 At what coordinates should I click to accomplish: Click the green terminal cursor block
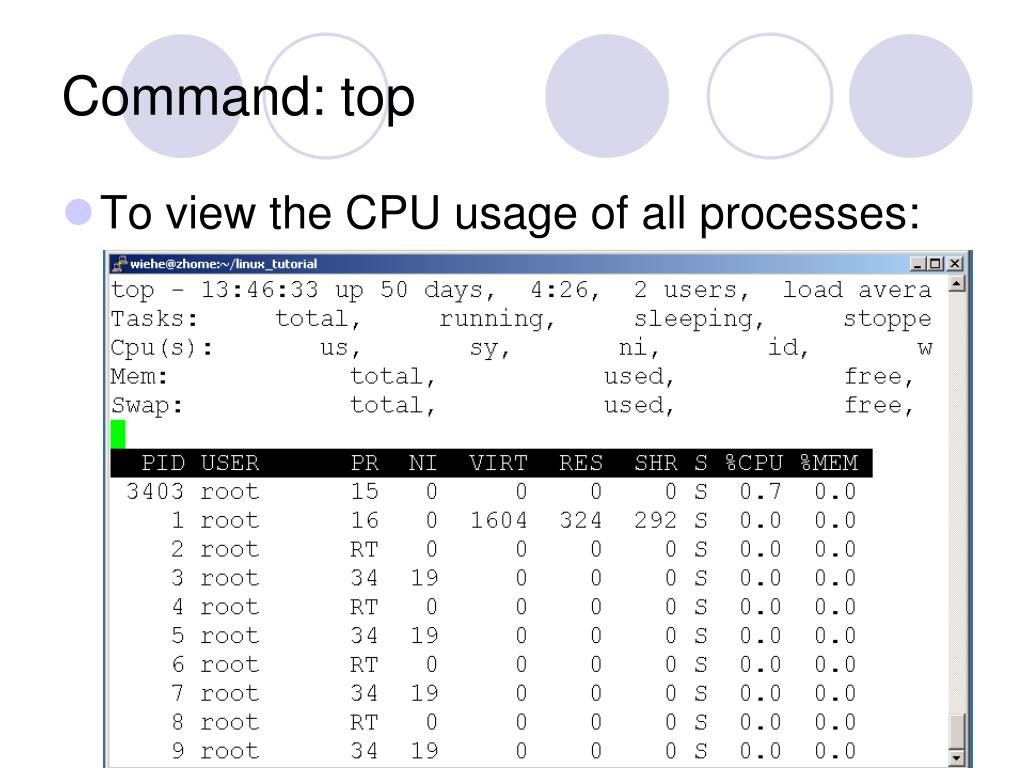[x=118, y=434]
